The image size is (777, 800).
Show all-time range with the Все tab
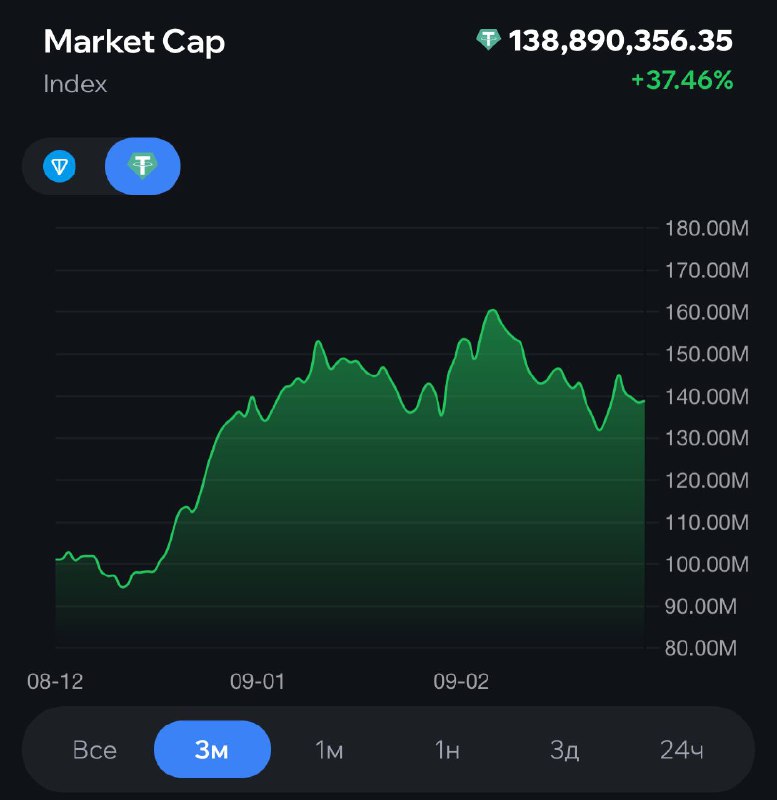click(x=95, y=749)
